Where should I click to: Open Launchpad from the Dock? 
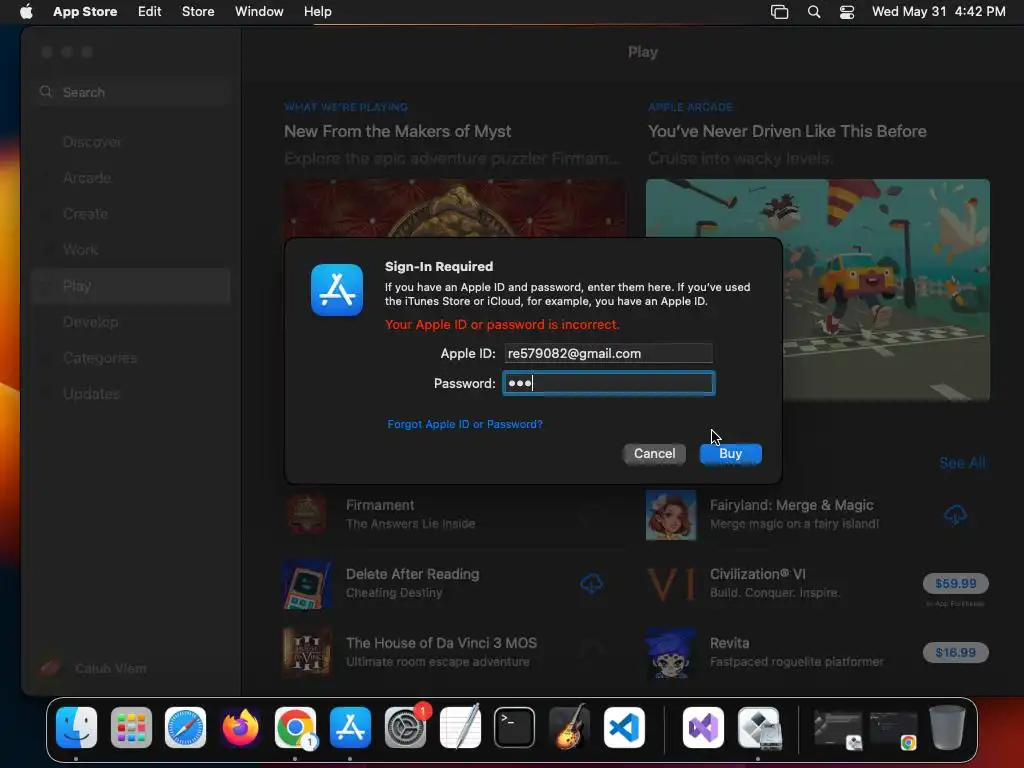tap(131, 728)
